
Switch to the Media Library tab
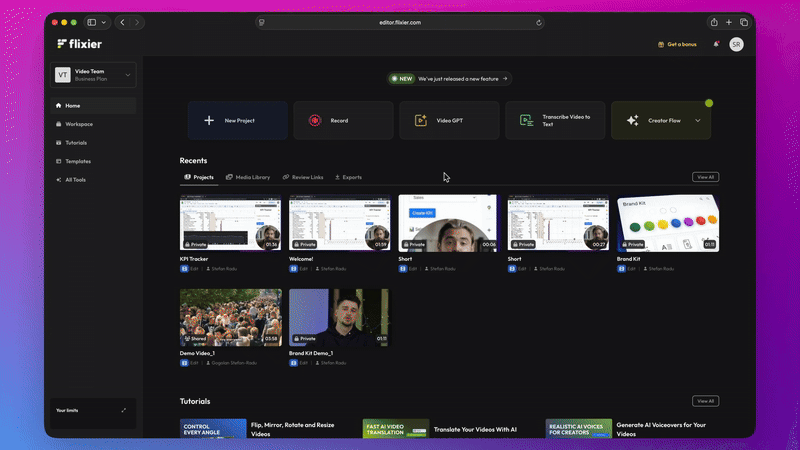(247, 177)
